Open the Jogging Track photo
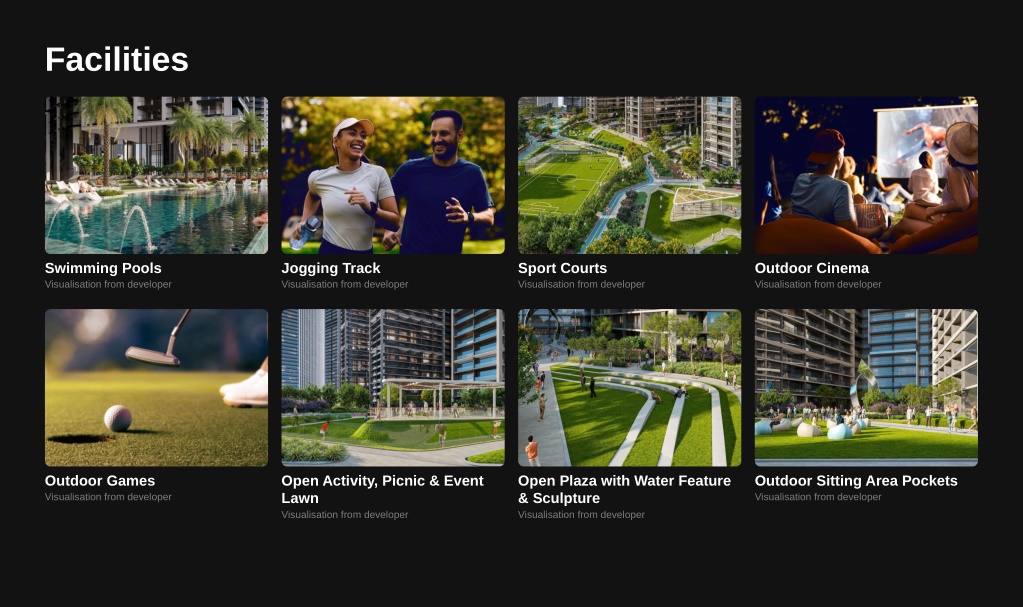 pyautogui.click(x=393, y=176)
